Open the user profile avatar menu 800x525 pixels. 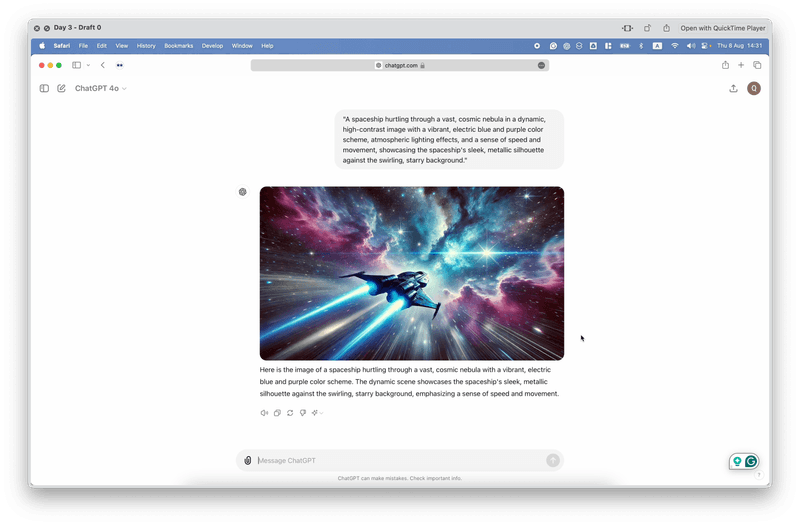coord(754,88)
